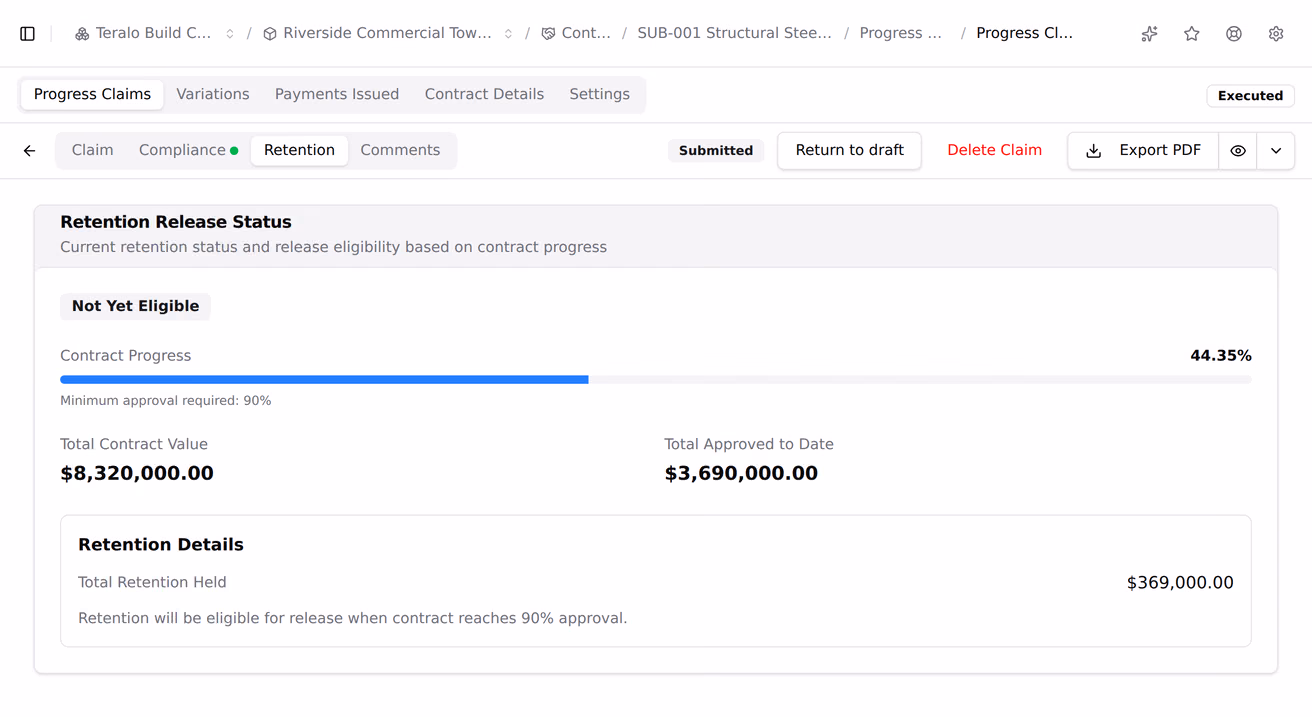Open the Export PDF dropdown chevron

pyautogui.click(x=1276, y=151)
